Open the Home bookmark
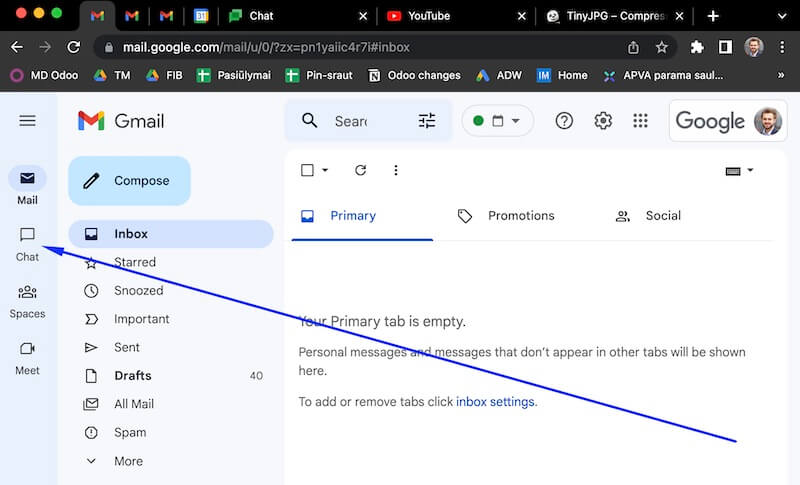Screen dimensions: 800x485 click(562, 75)
